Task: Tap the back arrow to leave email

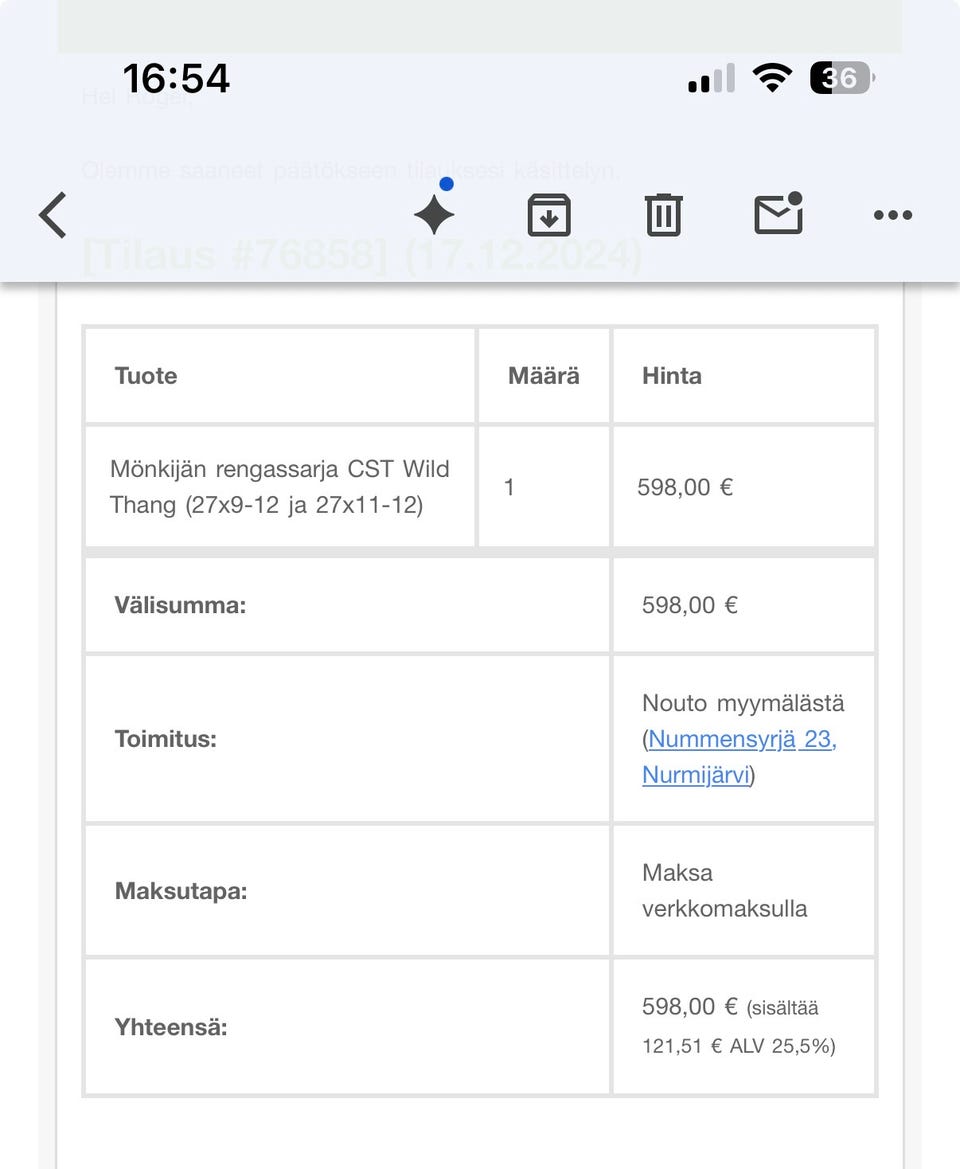Action: click(53, 215)
